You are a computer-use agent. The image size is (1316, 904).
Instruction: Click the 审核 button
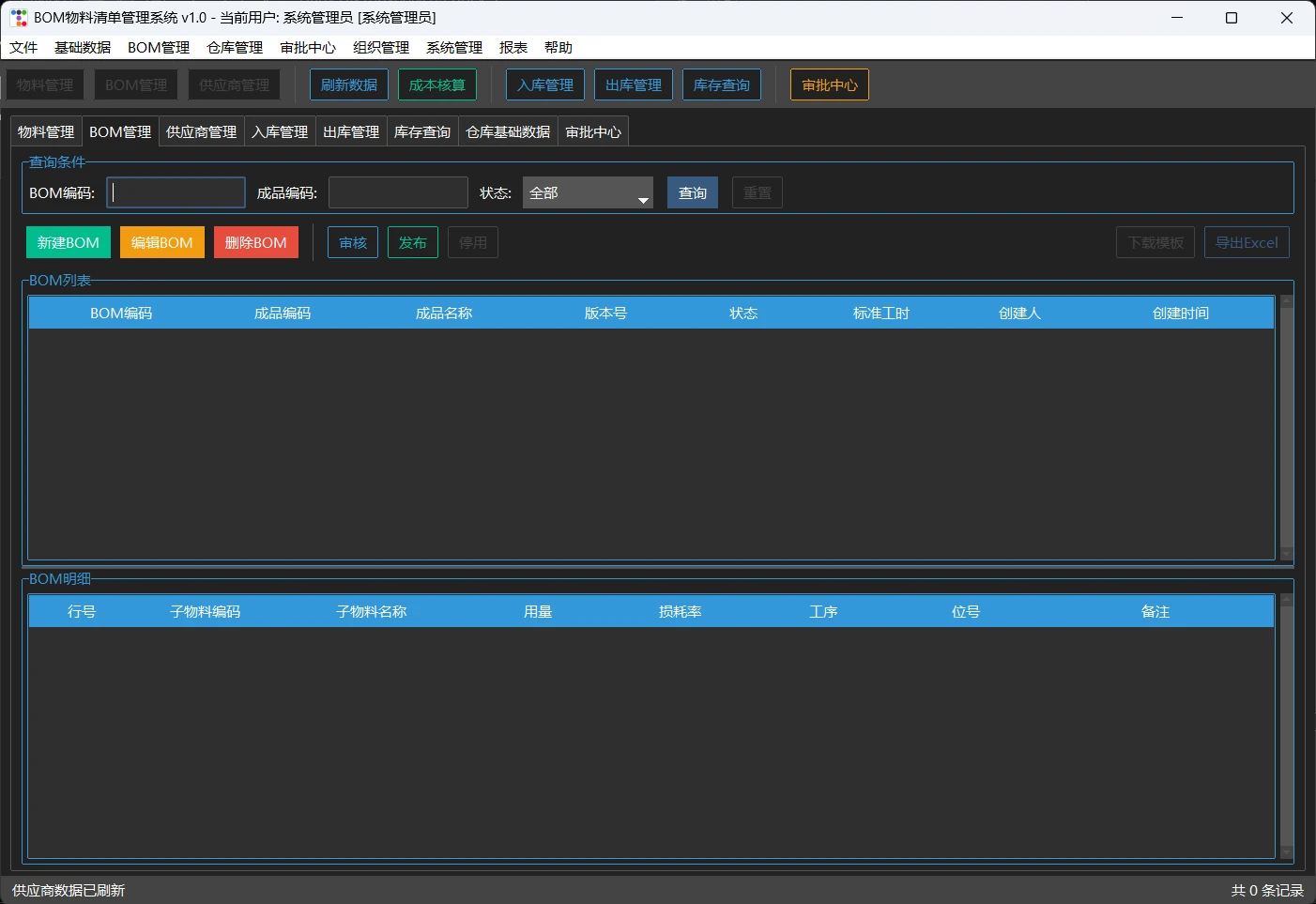[x=353, y=242]
